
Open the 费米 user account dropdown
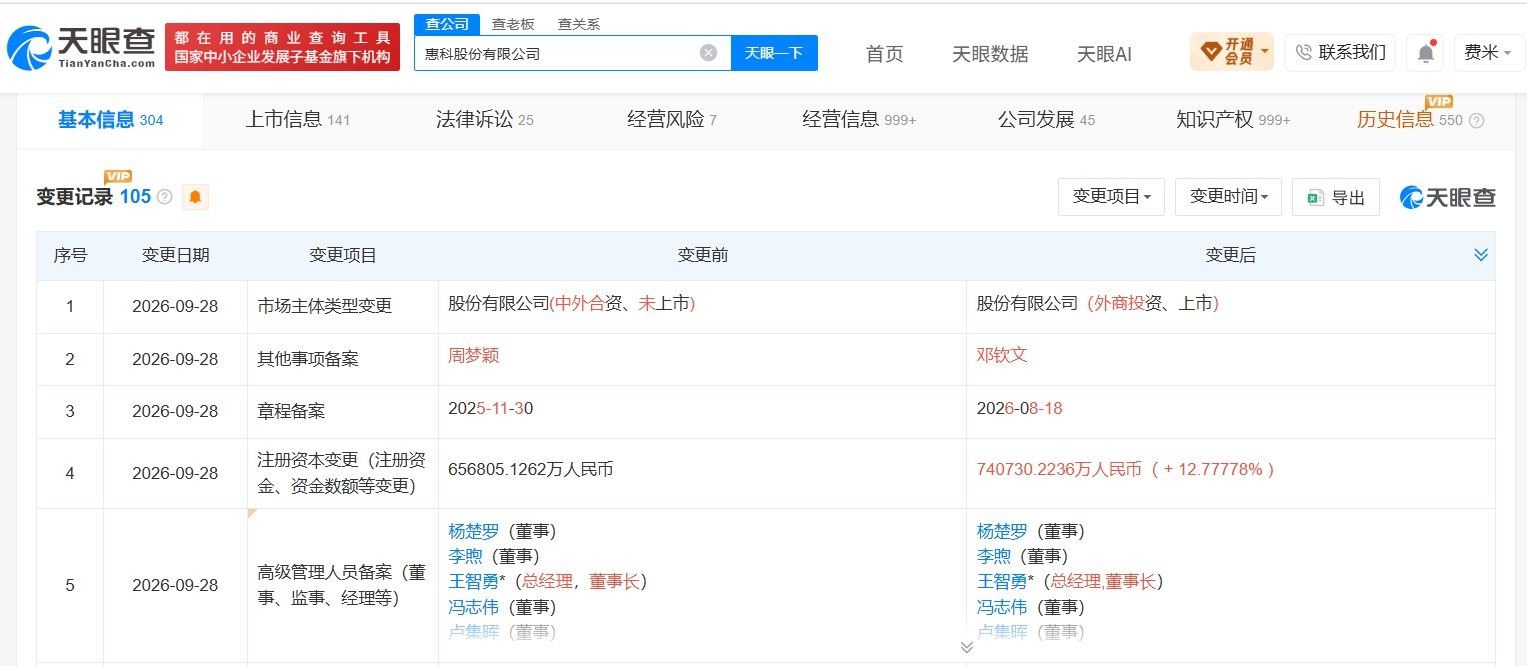tap(1489, 53)
